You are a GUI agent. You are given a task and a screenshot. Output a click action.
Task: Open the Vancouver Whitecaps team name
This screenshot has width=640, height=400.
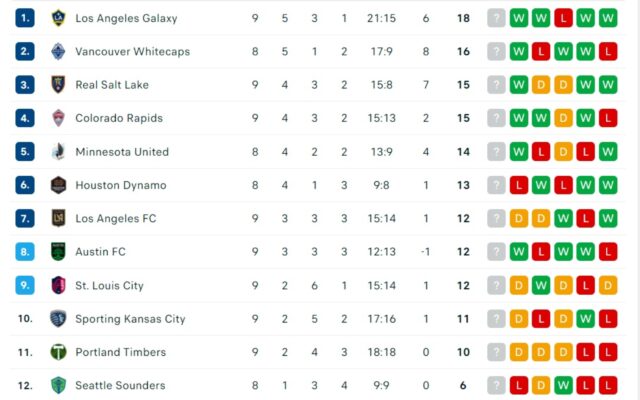(146, 51)
